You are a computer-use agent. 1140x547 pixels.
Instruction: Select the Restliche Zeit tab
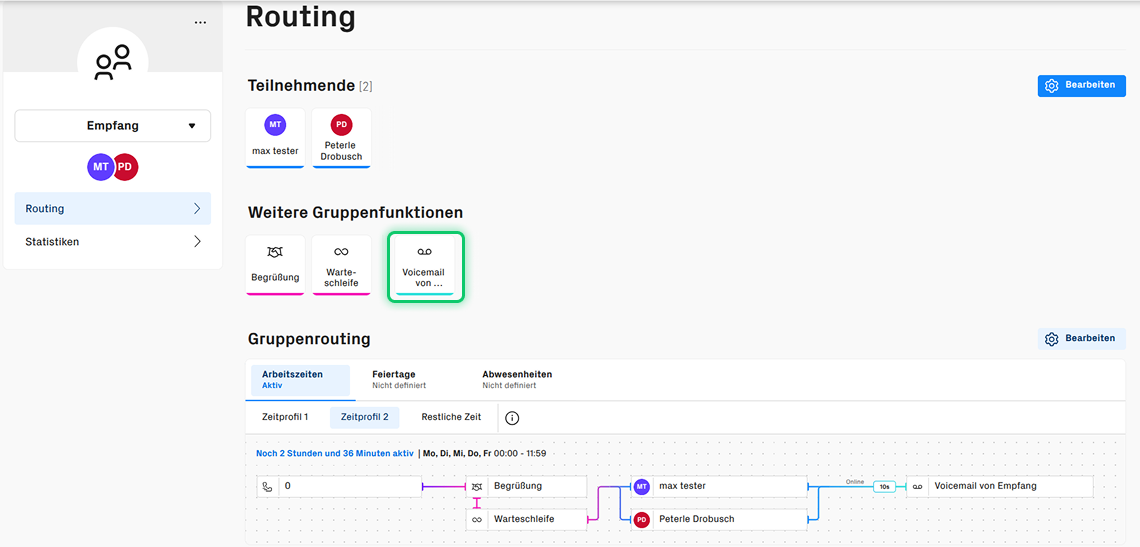451,418
